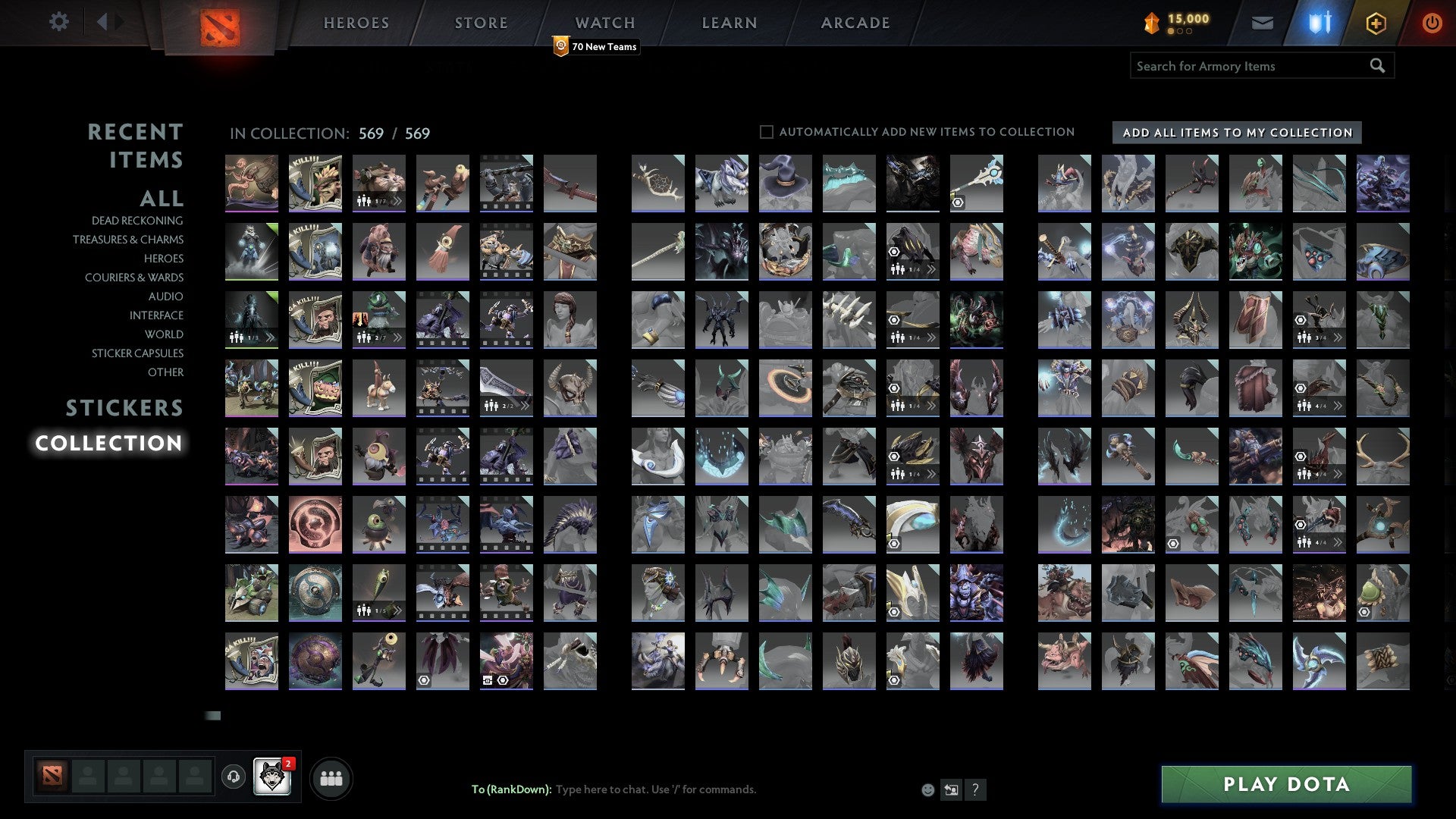Click the voice chat headset icon
1456x819 pixels.
(234, 777)
